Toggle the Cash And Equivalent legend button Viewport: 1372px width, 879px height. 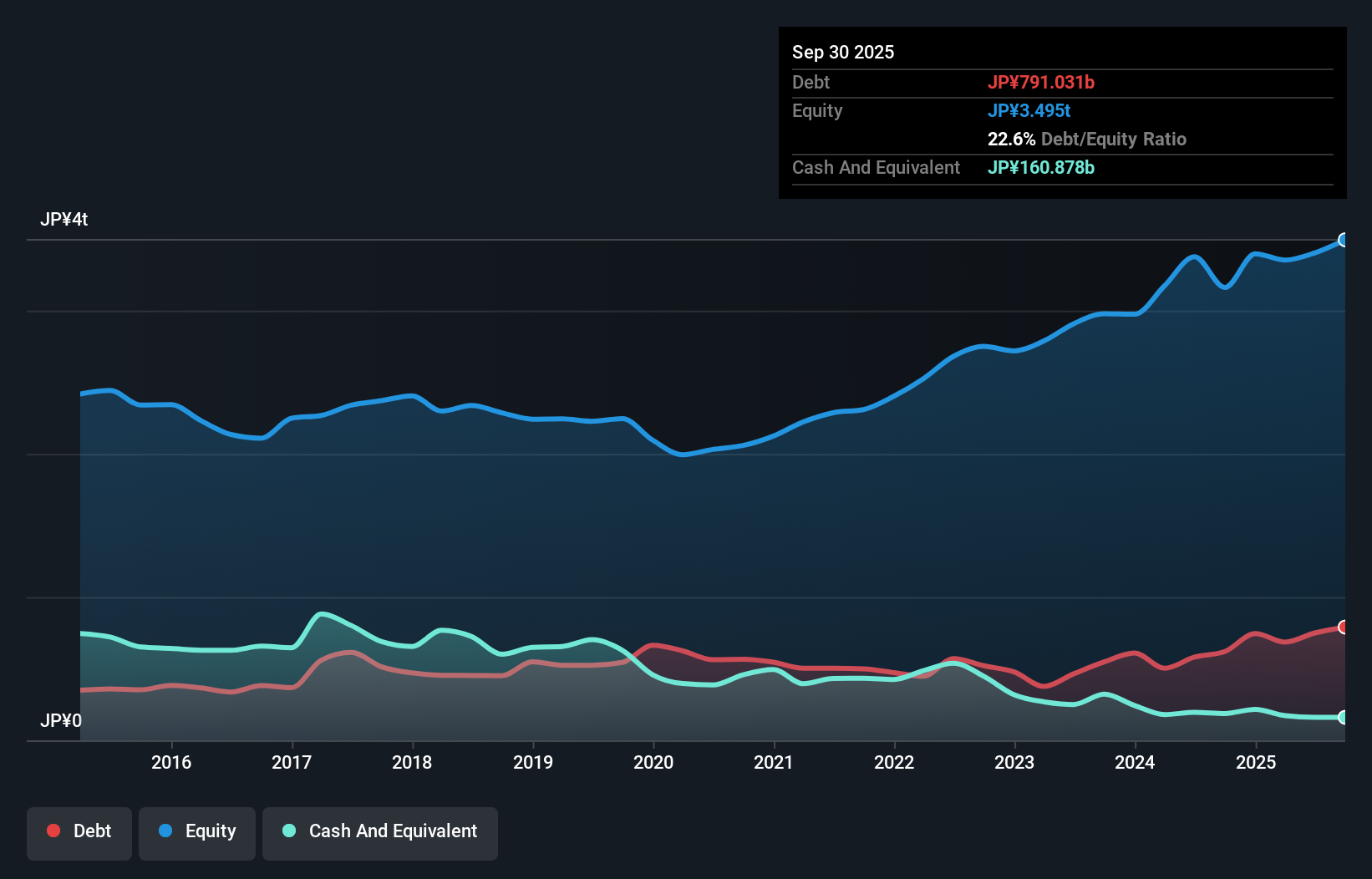point(380,833)
